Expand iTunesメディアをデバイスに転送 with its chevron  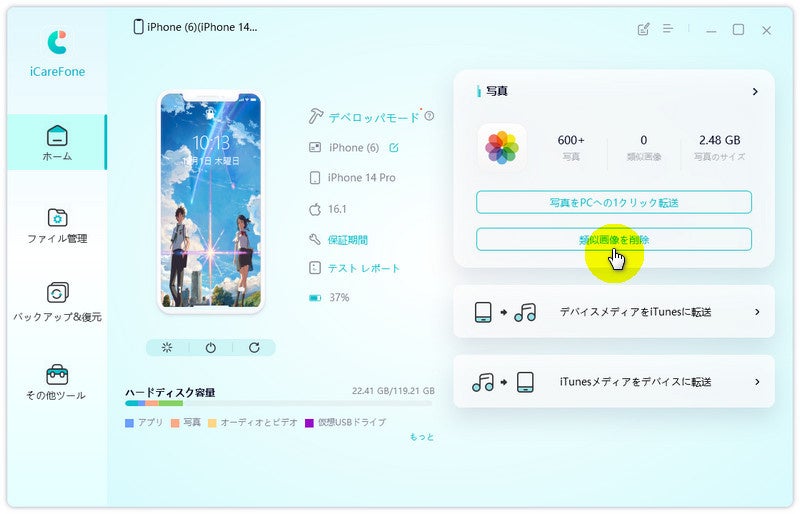pos(757,382)
